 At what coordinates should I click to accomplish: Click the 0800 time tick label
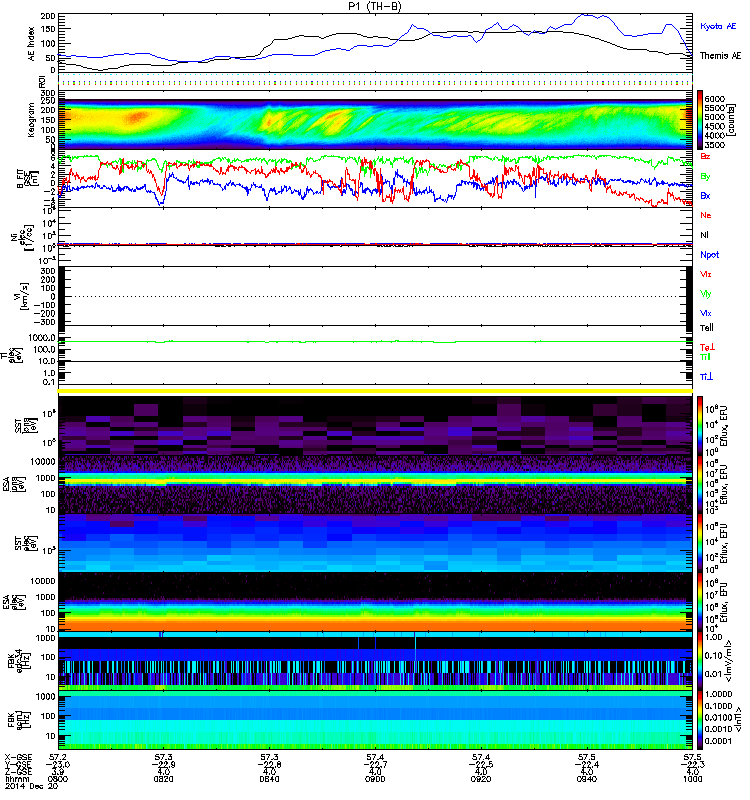click(58, 779)
